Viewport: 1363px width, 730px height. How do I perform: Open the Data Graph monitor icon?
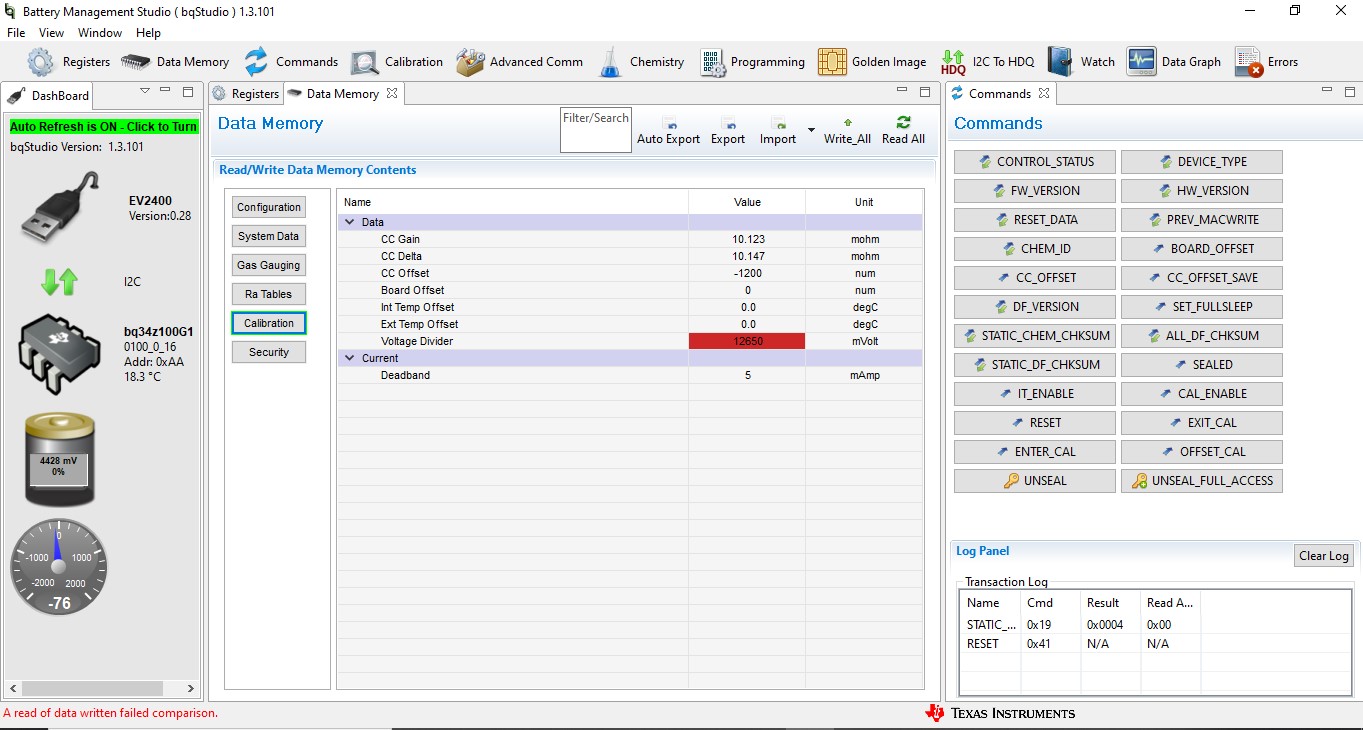[x=1141, y=62]
